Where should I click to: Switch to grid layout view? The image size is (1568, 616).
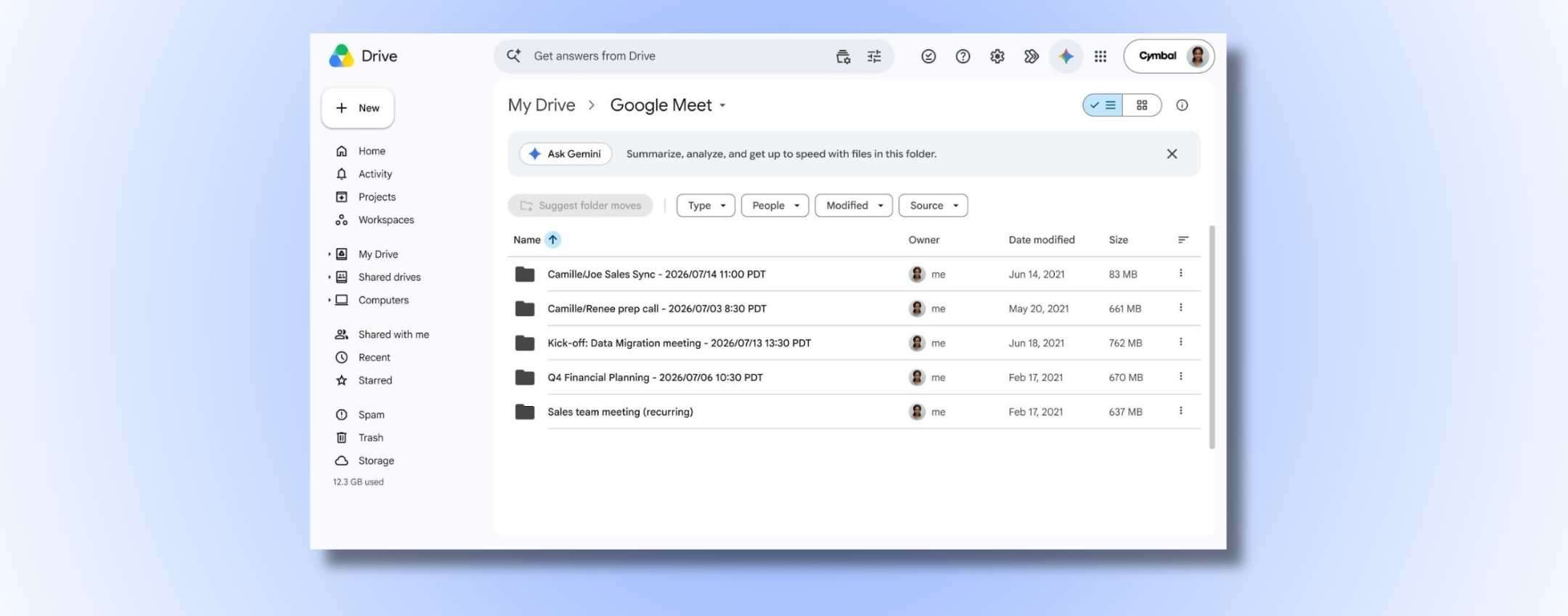1142,105
